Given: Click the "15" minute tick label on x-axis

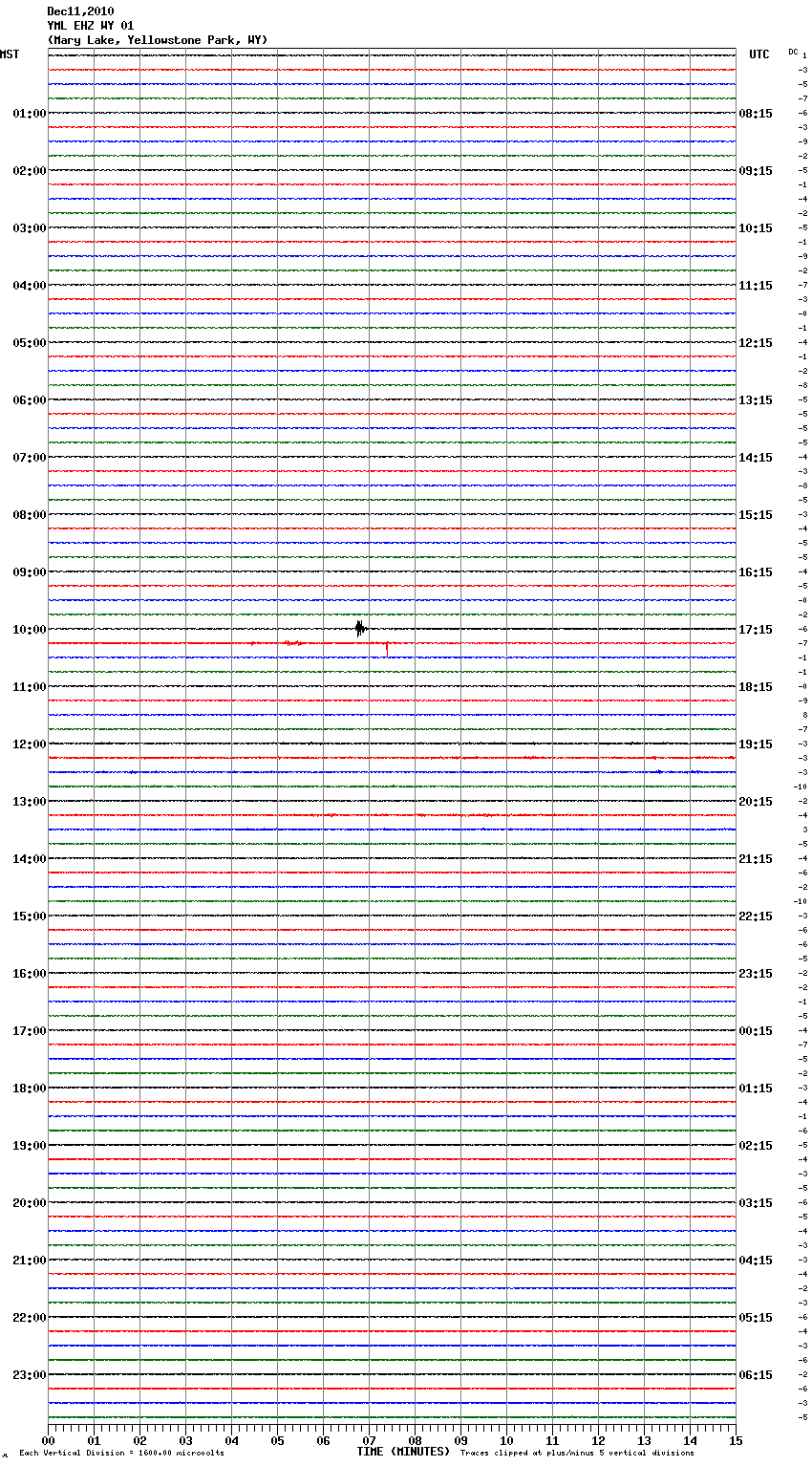Looking at the screenshot, I should (736, 1440).
